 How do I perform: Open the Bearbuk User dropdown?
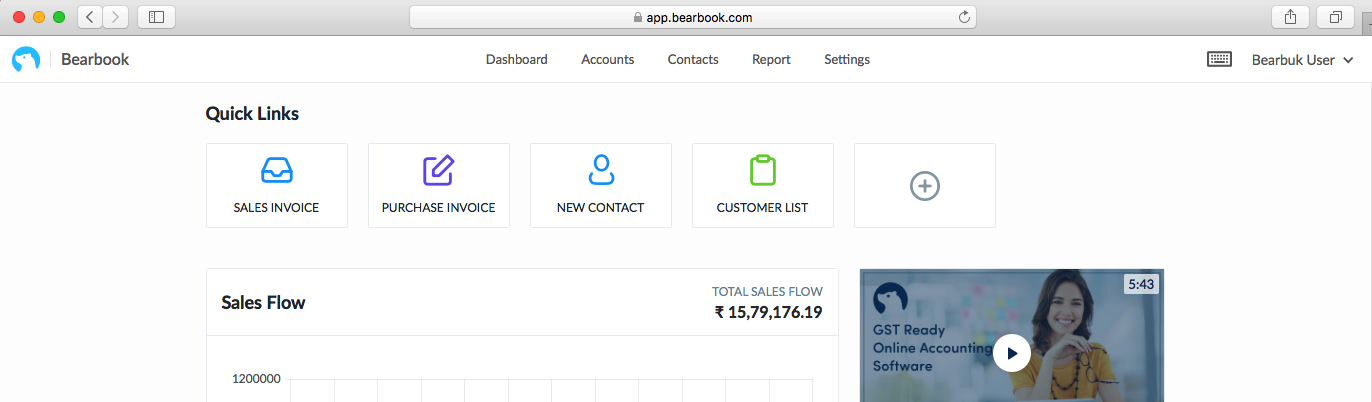click(1303, 60)
